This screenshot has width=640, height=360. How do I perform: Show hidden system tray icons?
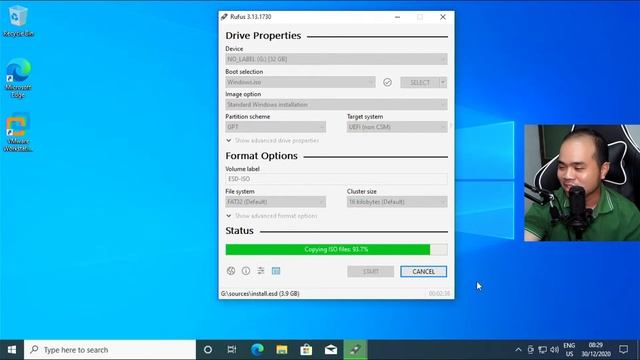point(518,350)
